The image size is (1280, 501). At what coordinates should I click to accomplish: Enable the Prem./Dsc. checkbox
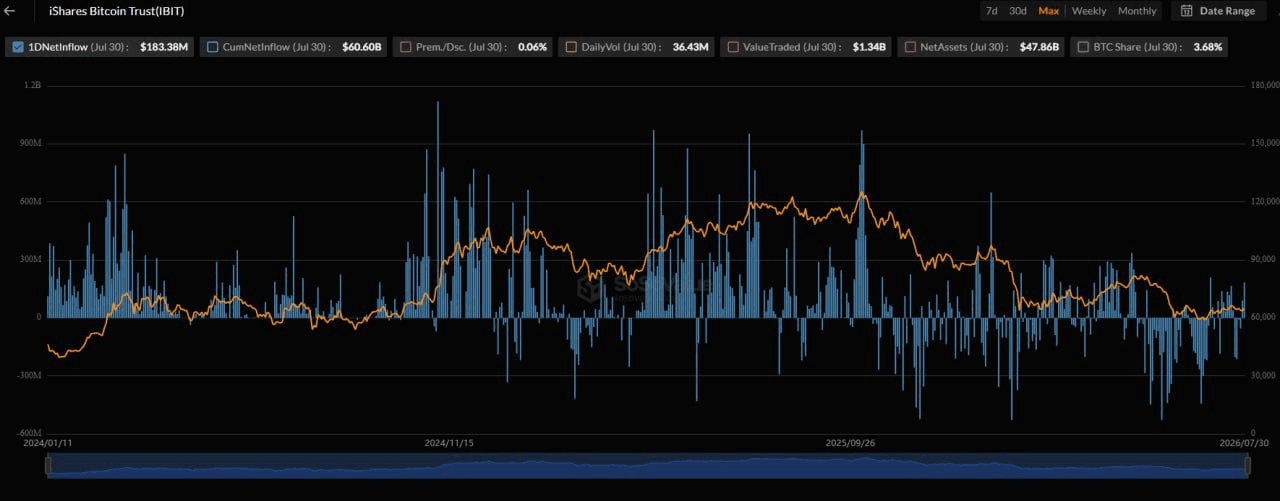pyautogui.click(x=405, y=46)
